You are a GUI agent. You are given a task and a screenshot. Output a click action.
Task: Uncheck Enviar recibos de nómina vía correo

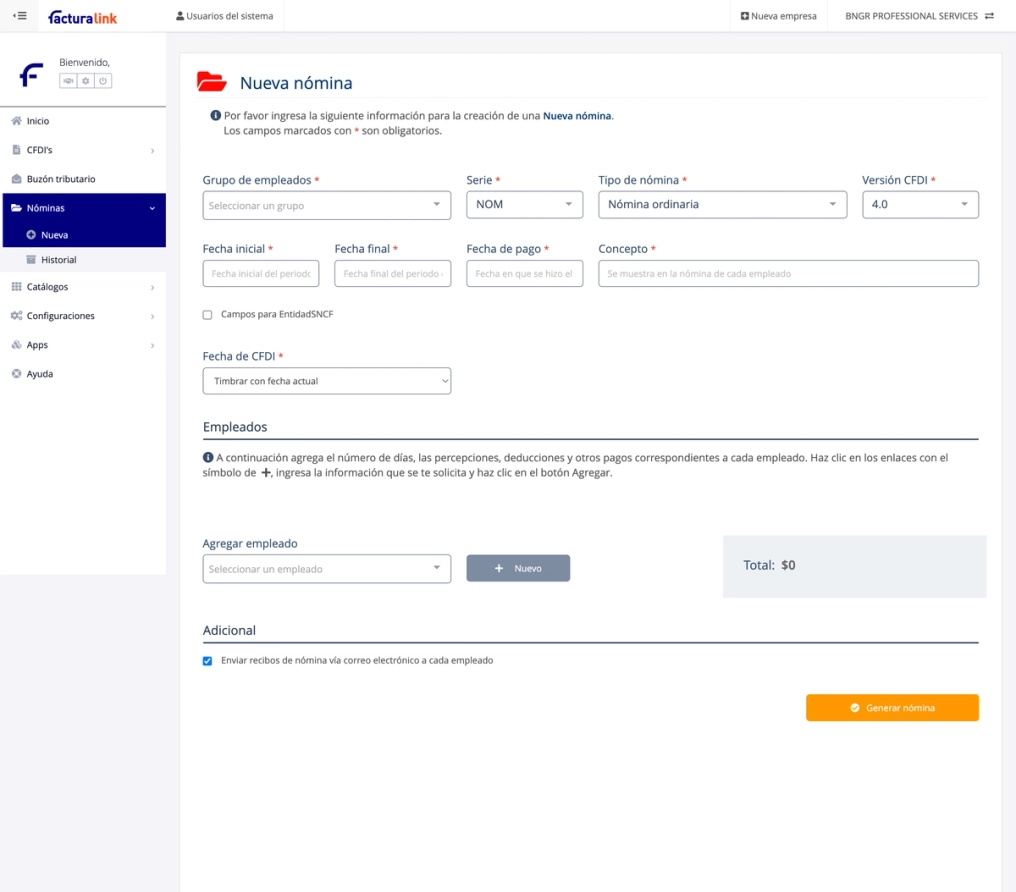pyautogui.click(x=207, y=661)
